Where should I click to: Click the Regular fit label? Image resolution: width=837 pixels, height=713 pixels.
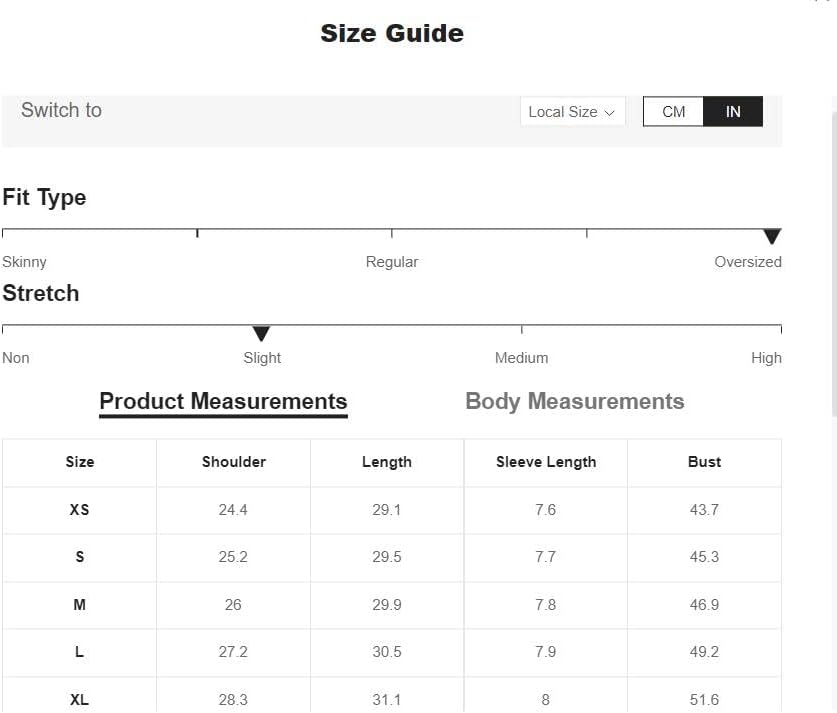(x=392, y=262)
